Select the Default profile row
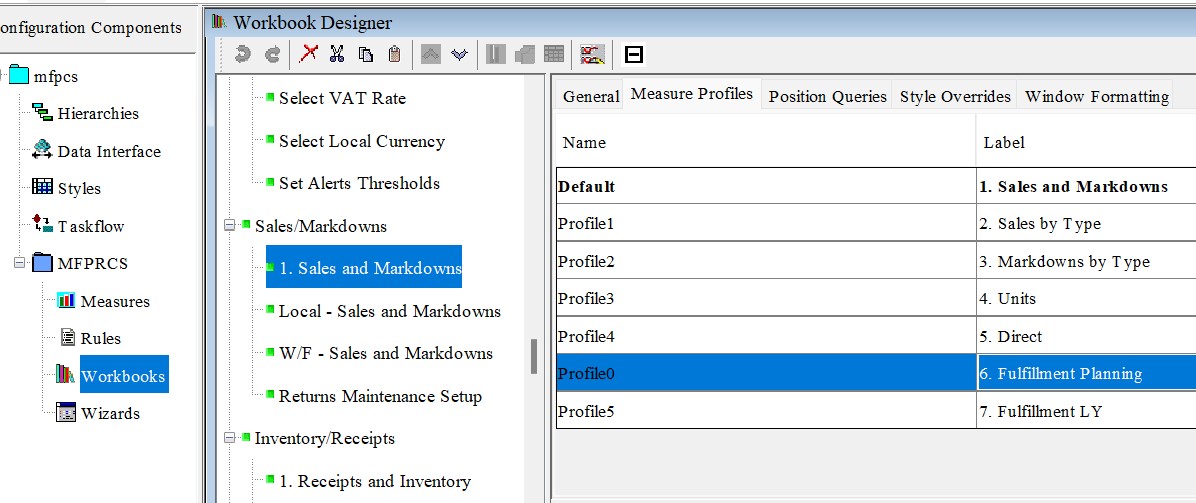 (x=876, y=186)
